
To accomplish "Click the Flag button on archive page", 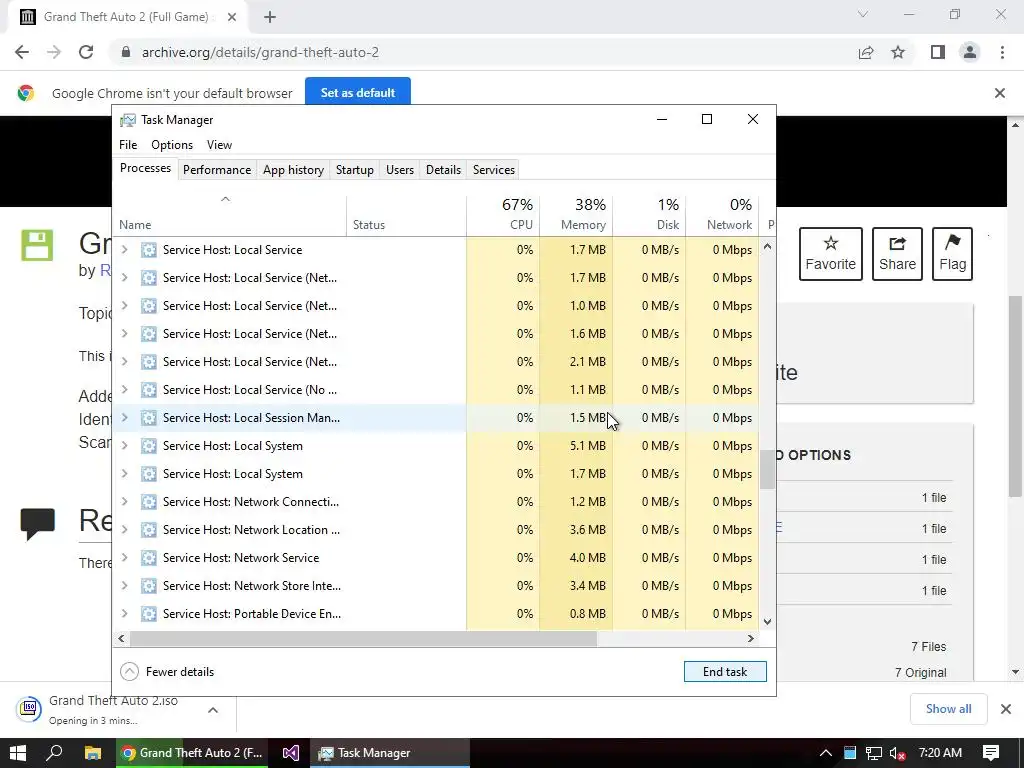I will [x=952, y=254].
